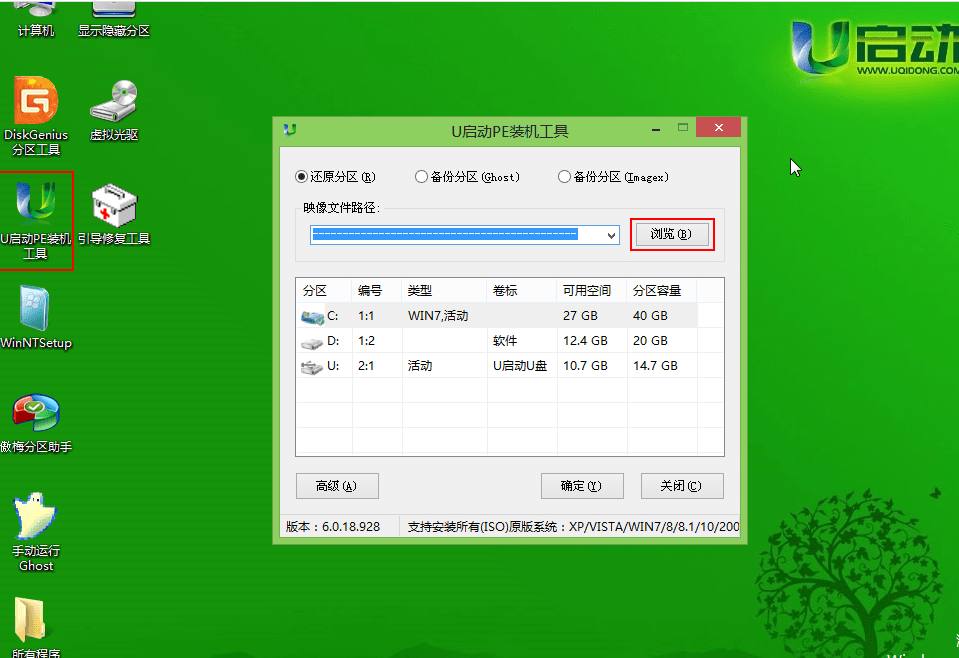
Task: Click the C: drive icon in partition list
Action: point(312,317)
